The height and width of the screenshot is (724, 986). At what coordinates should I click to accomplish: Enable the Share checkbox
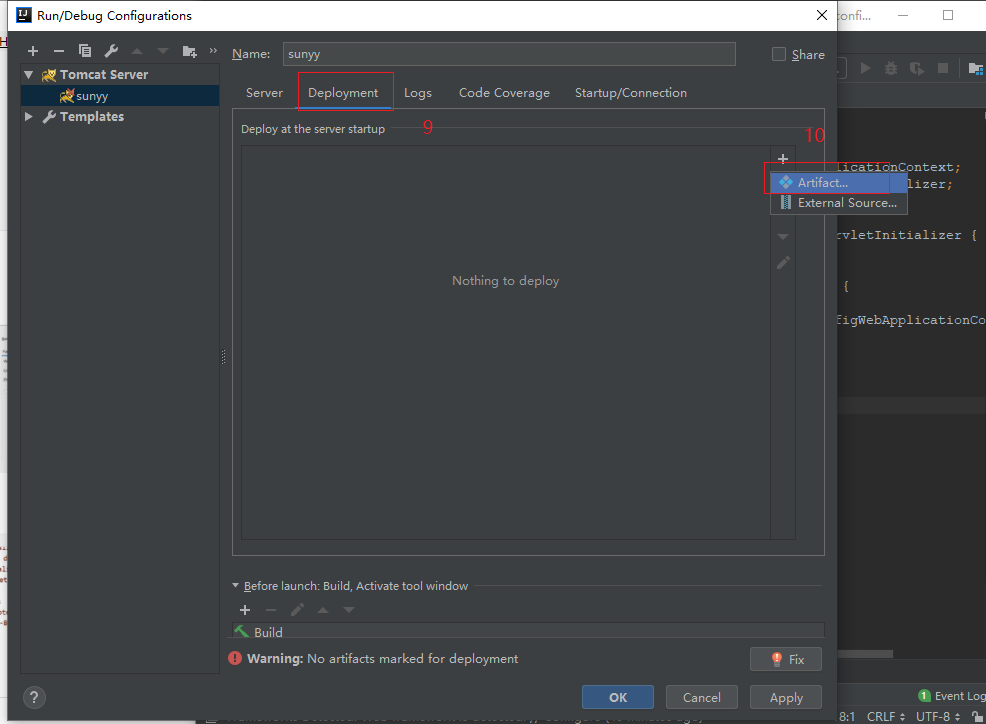[x=779, y=55]
